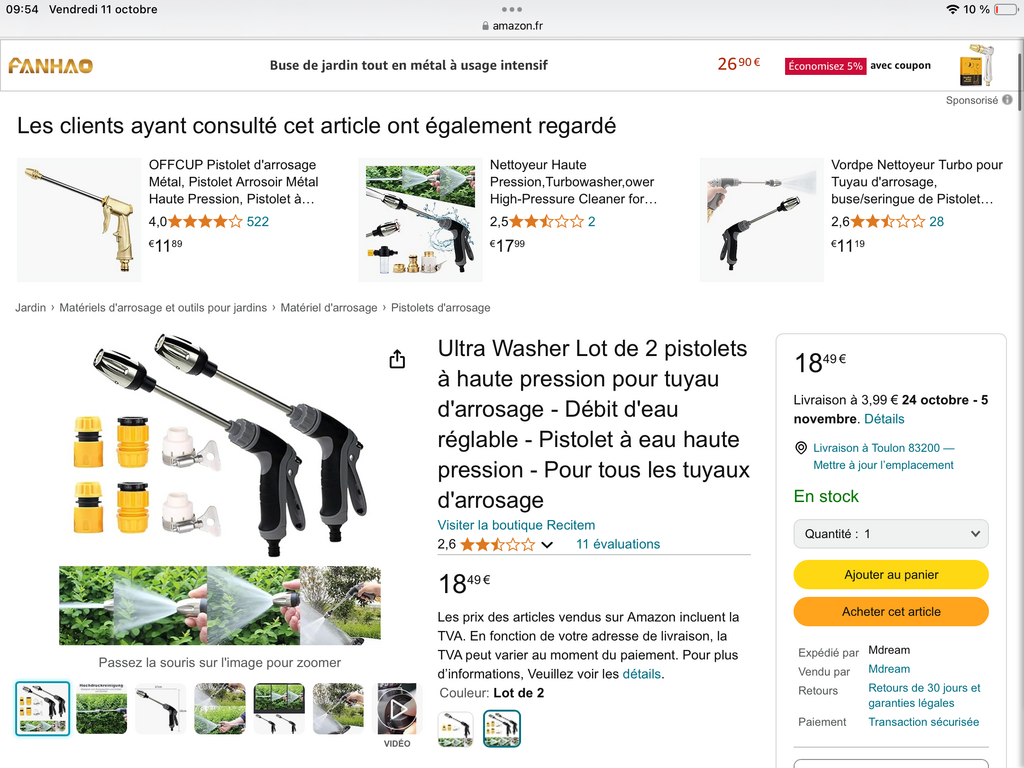Open the Pistolets d'arrosage breadcrumb
Viewport: 1024px width, 768px height.
coord(440,308)
